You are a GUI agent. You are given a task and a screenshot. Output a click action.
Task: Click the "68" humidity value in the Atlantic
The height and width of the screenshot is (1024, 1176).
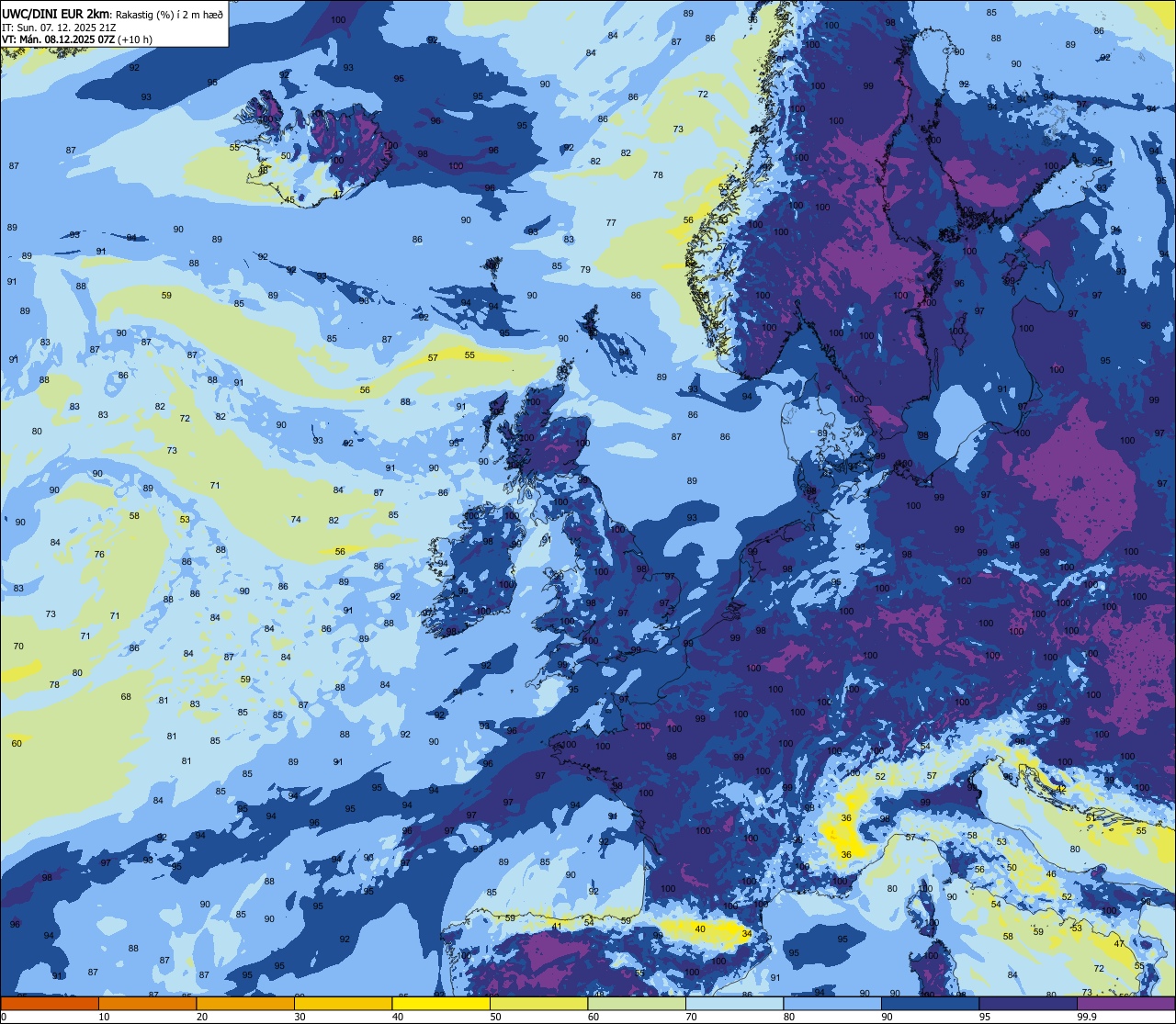click(x=126, y=696)
